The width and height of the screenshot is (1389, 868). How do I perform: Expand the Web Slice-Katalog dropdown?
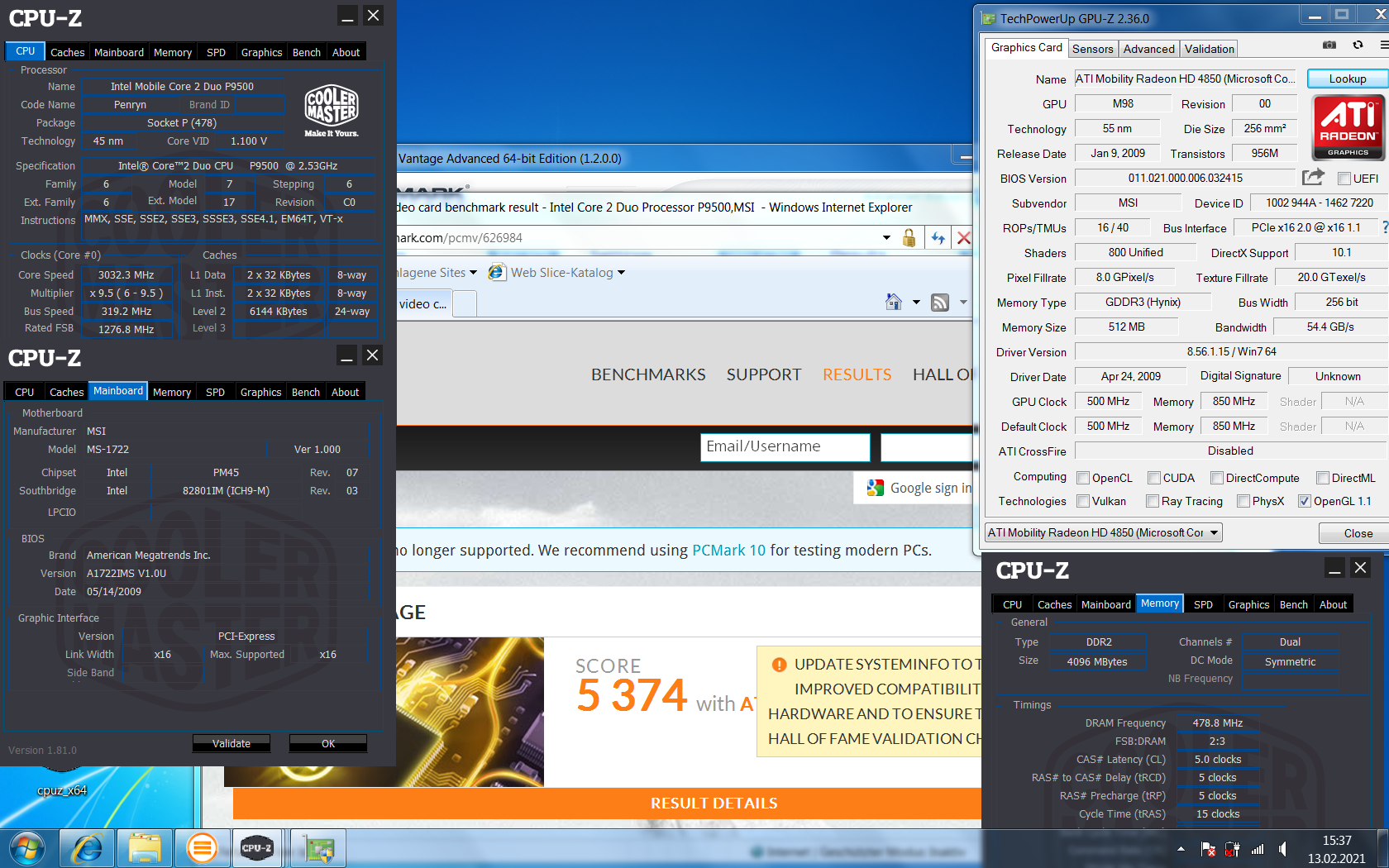point(622,273)
